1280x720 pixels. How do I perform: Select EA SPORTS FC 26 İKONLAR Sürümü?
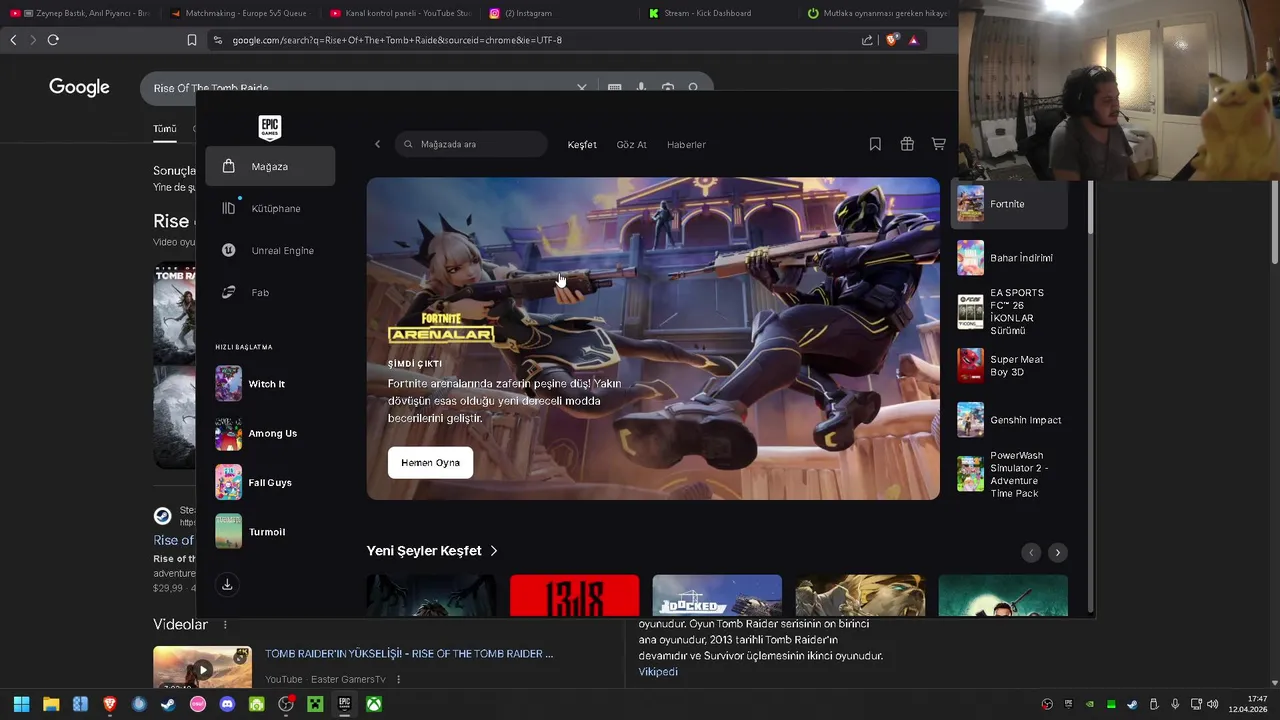pyautogui.click(x=1009, y=312)
